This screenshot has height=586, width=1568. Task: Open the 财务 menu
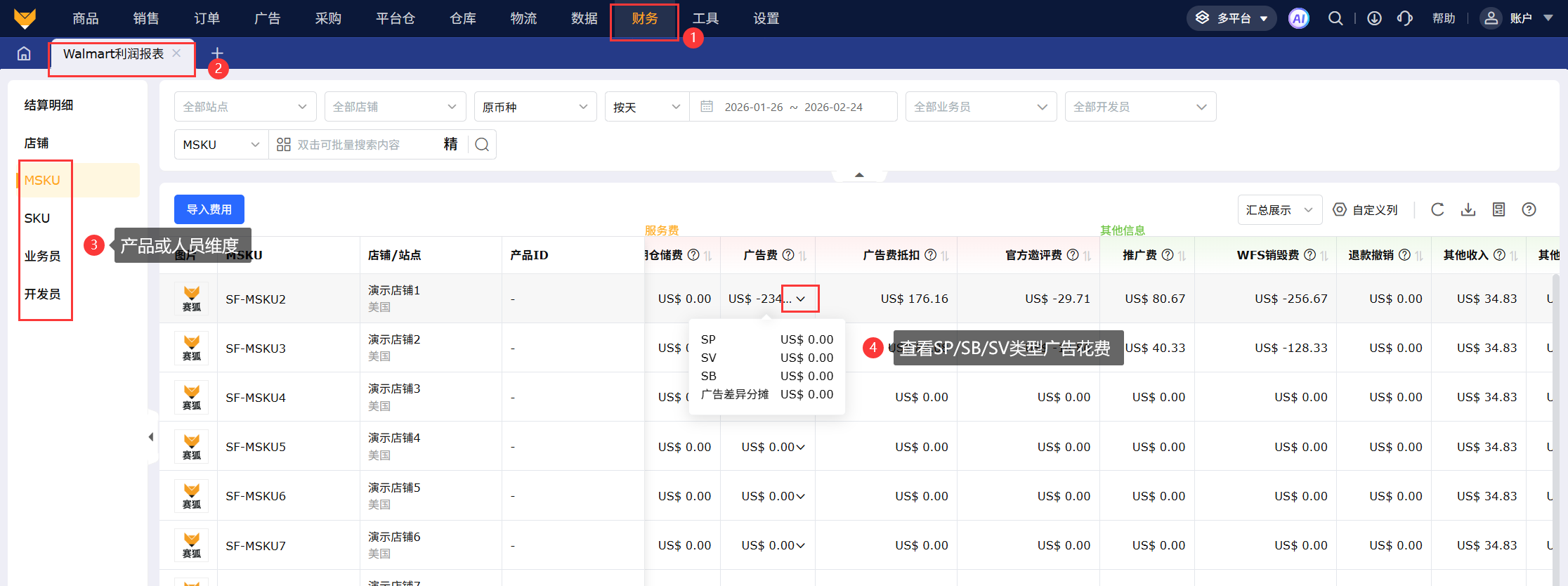tap(644, 18)
